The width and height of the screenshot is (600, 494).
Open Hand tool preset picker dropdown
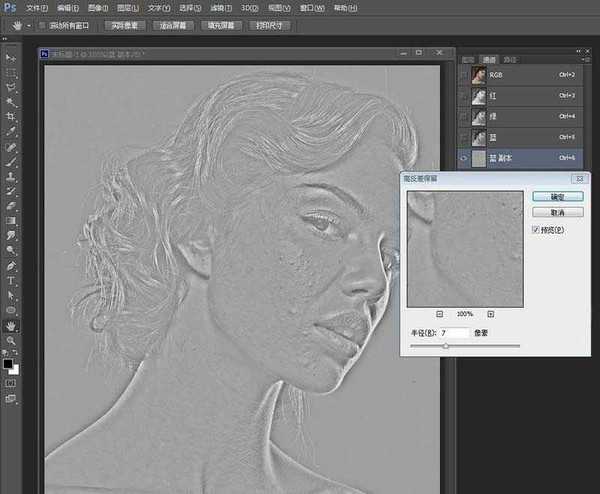click(x=29, y=25)
